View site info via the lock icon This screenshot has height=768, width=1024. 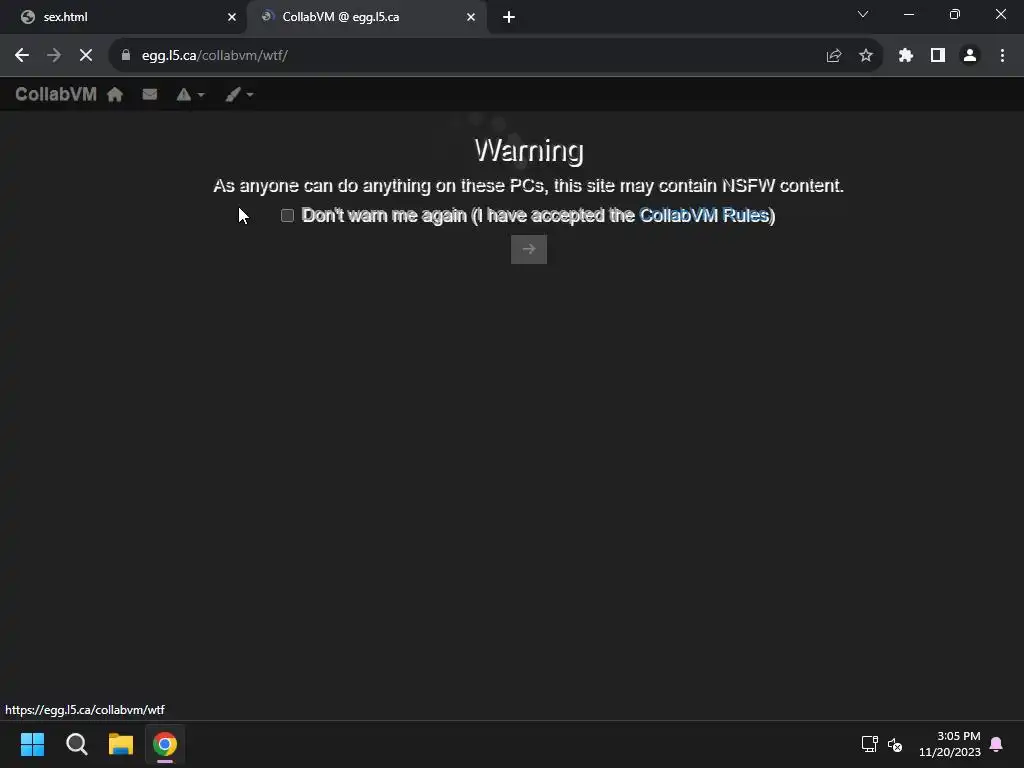coord(126,56)
